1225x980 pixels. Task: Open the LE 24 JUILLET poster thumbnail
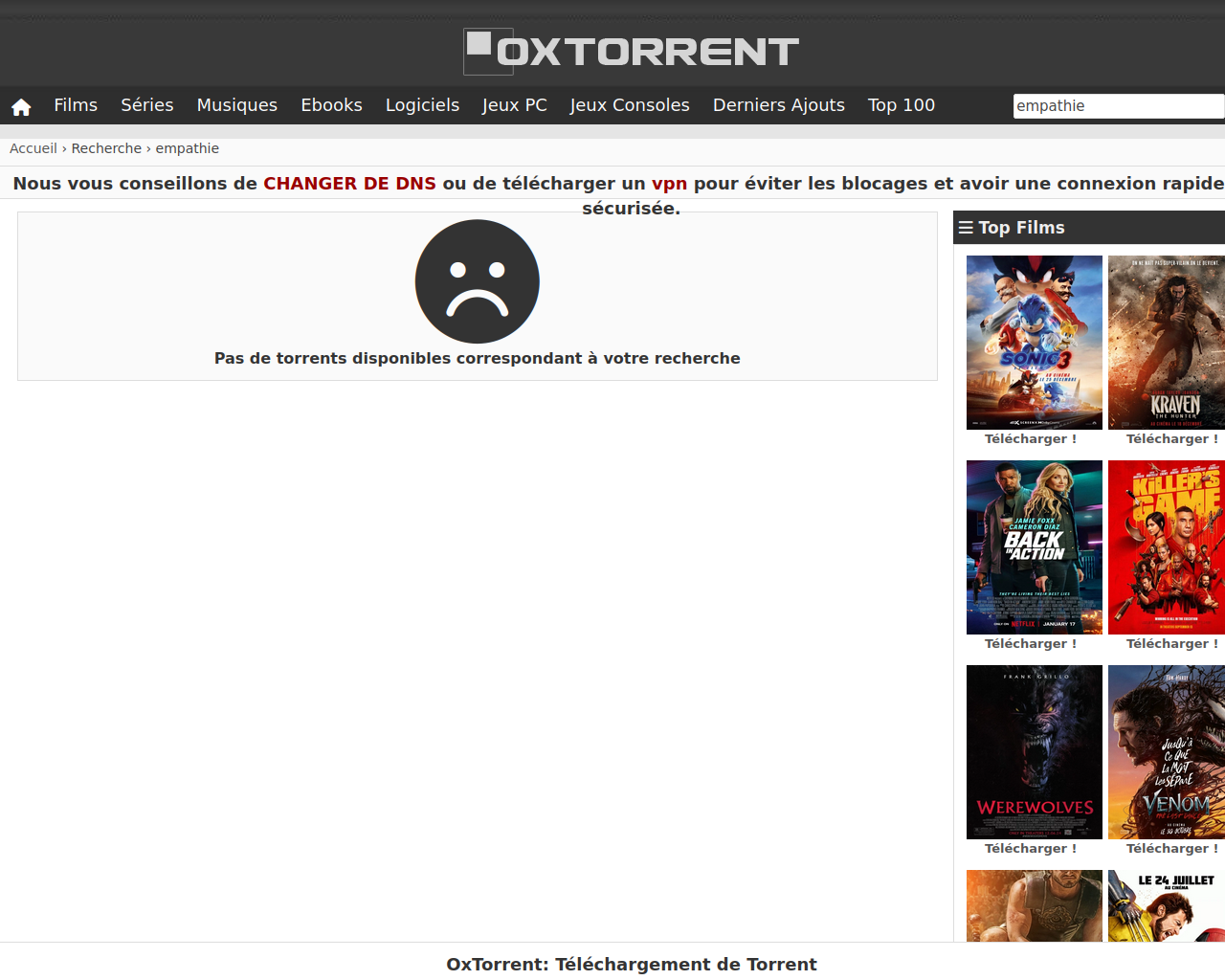(x=1167, y=905)
